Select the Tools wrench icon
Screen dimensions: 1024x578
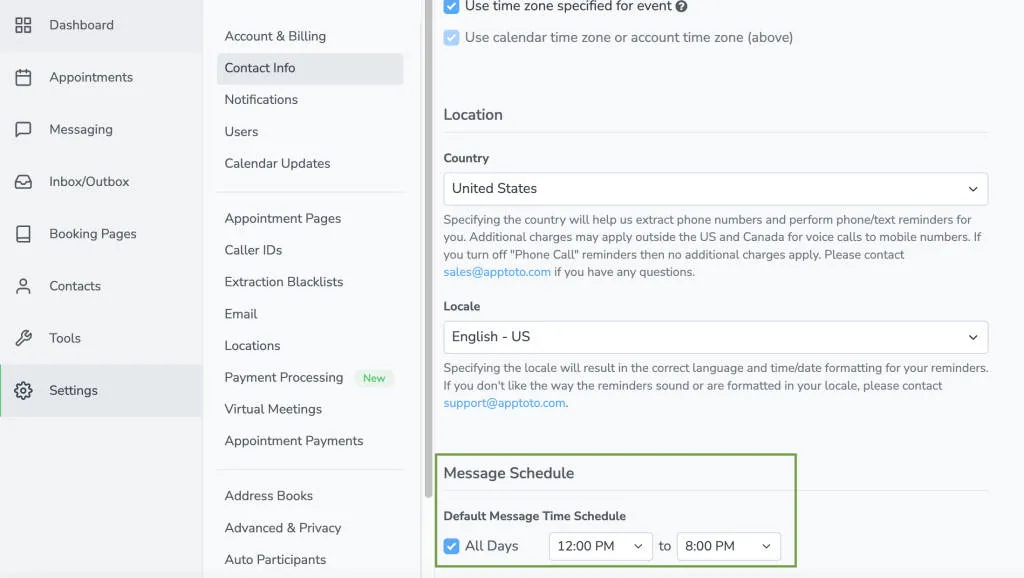[x=27, y=338]
